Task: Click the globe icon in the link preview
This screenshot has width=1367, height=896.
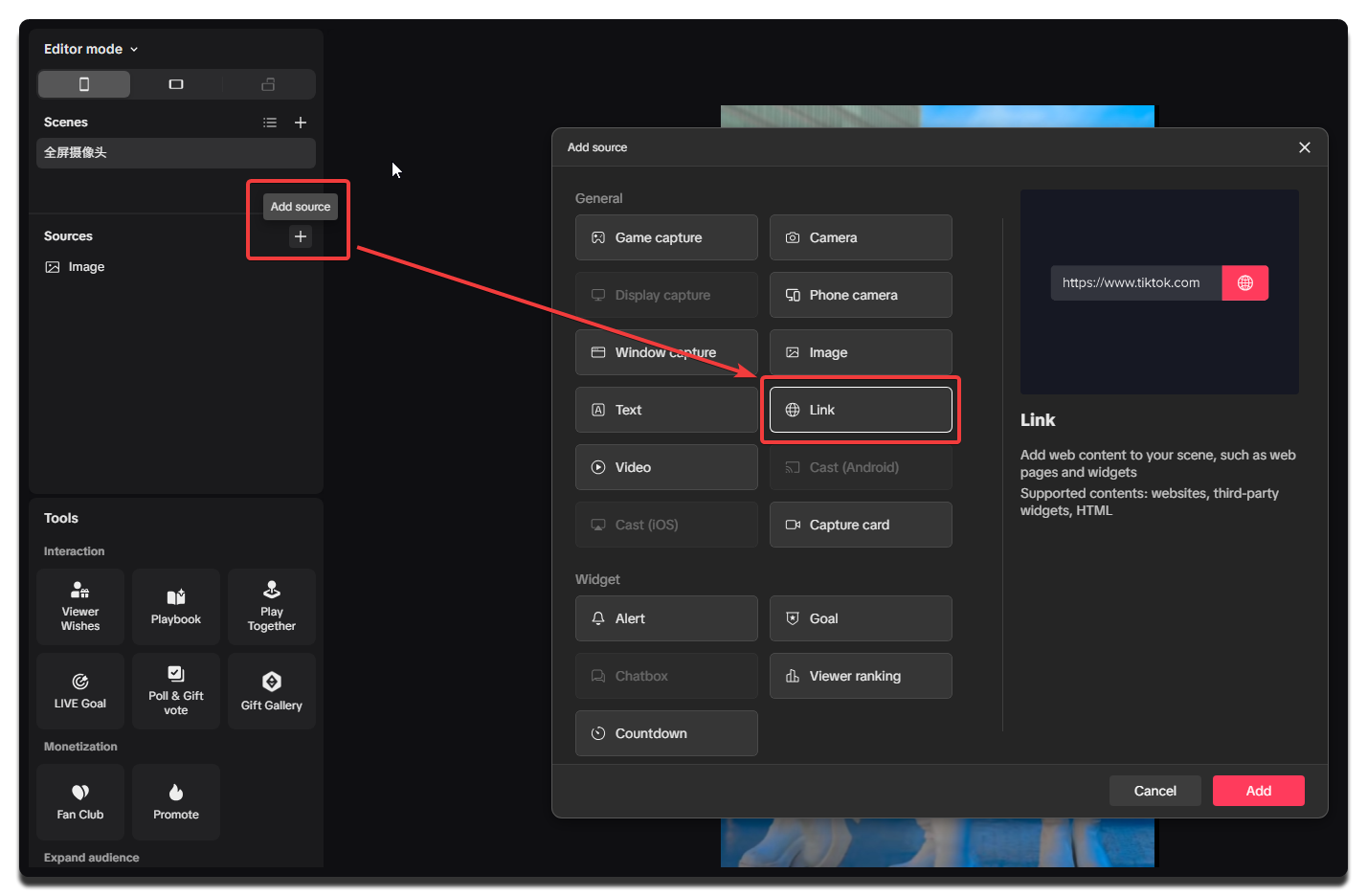Action: [1244, 282]
